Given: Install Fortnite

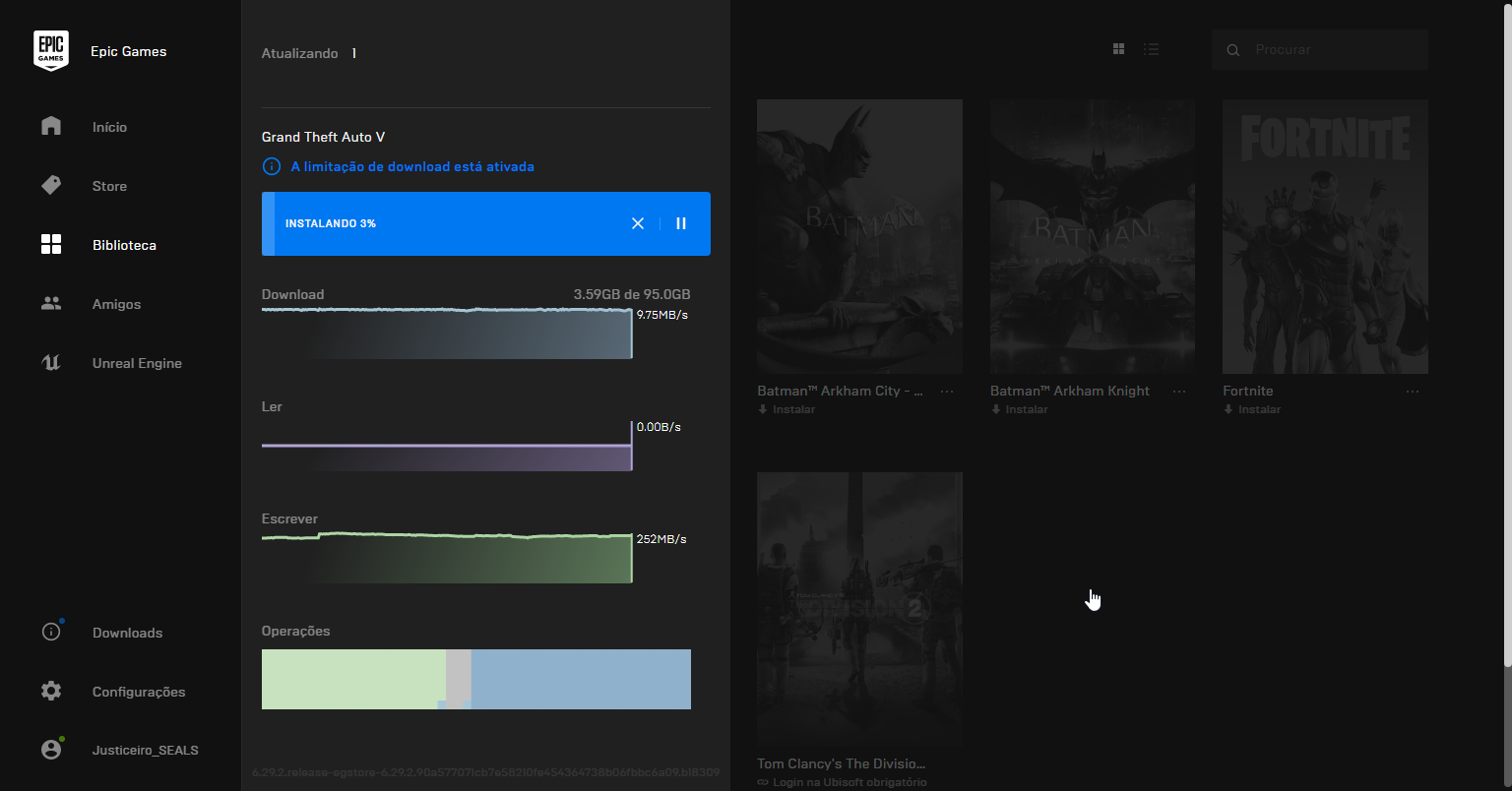Looking at the screenshot, I should point(1252,409).
